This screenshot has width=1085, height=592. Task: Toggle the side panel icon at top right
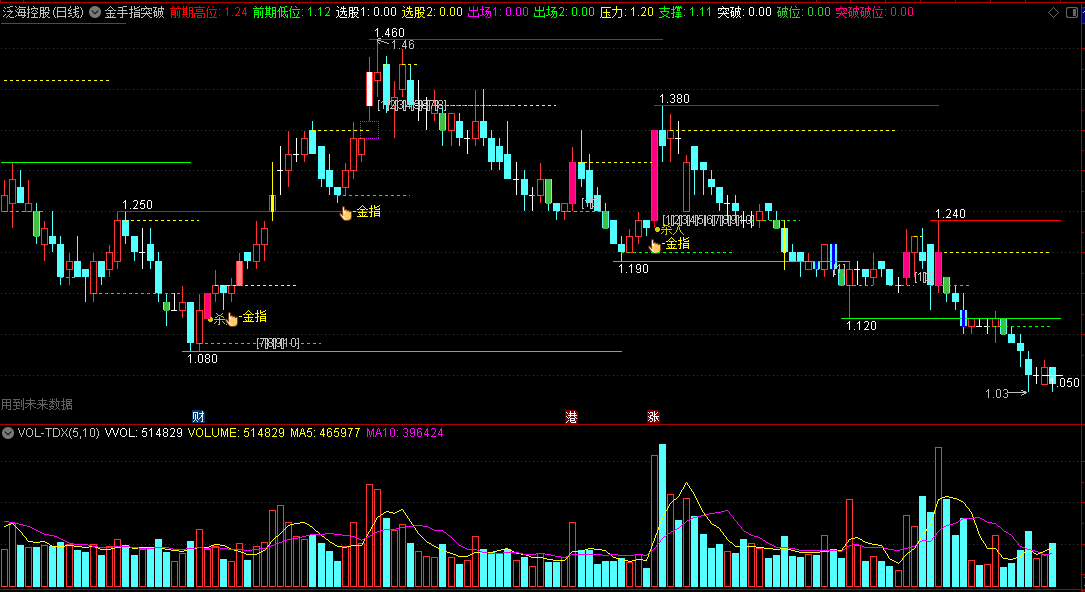coord(1072,12)
